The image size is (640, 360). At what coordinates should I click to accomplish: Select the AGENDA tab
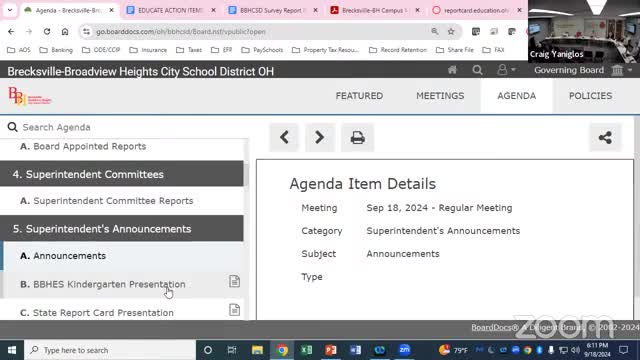pos(516,96)
